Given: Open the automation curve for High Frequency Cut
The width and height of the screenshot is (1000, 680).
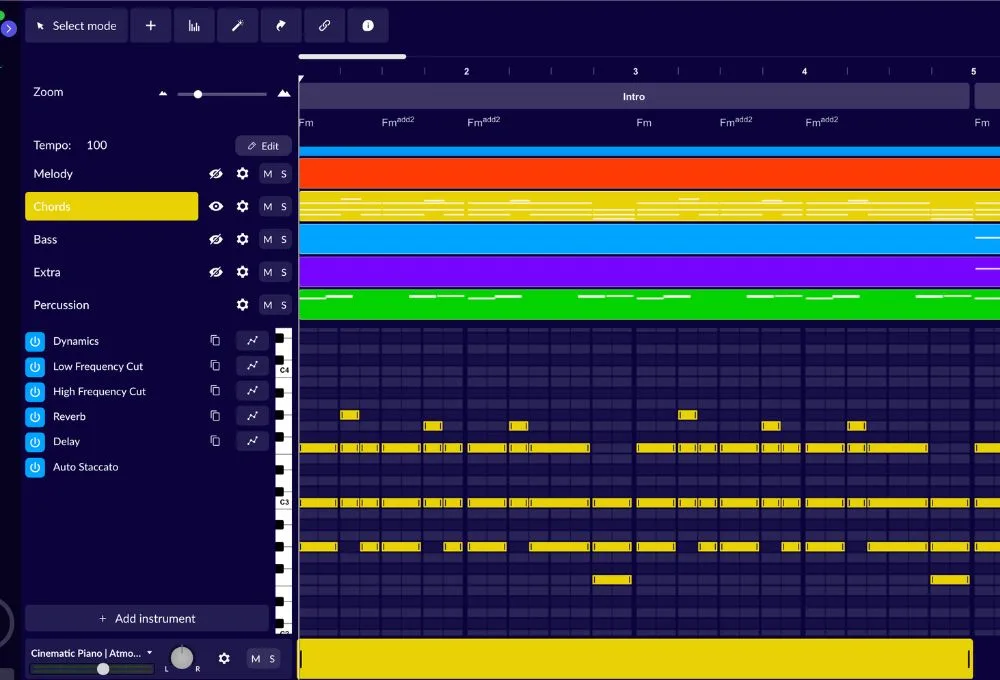Looking at the screenshot, I should tap(253, 390).
